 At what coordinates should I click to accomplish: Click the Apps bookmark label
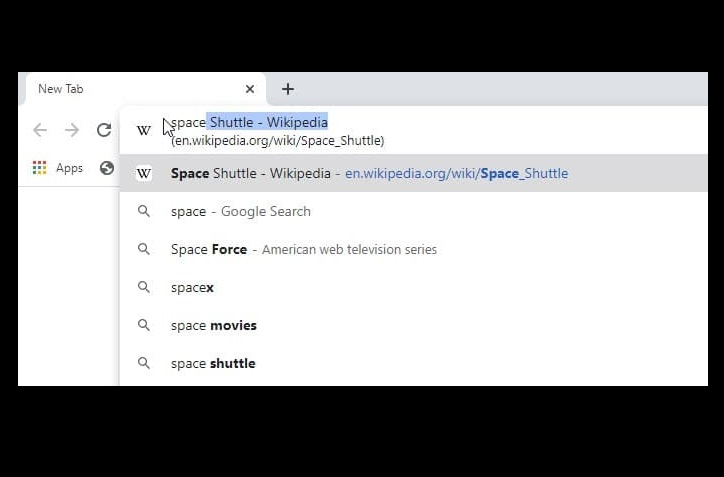tap(69, 168)
